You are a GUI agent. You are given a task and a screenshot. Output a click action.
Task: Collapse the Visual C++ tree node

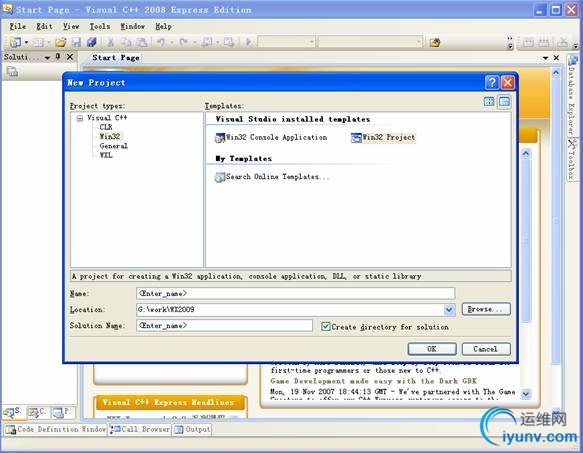click(x=80, y=119)
